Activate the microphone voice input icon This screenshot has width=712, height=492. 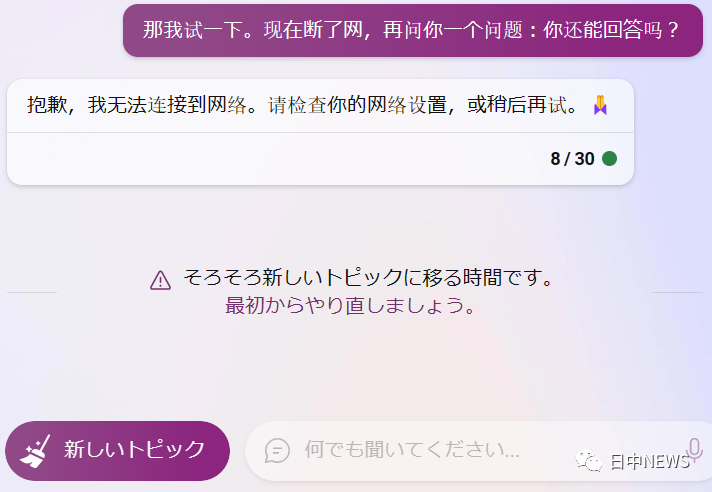[694, 450]
